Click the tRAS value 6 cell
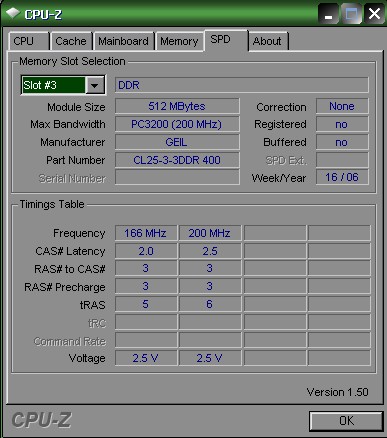The width and height of the screenshot is (387, 438). pyautogui.click(x=210, y=304)
